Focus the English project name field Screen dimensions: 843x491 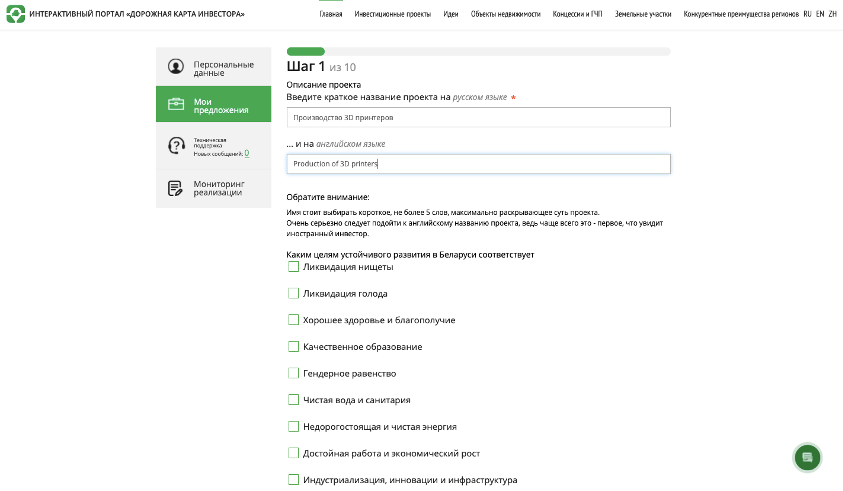[x=478, y=164]
